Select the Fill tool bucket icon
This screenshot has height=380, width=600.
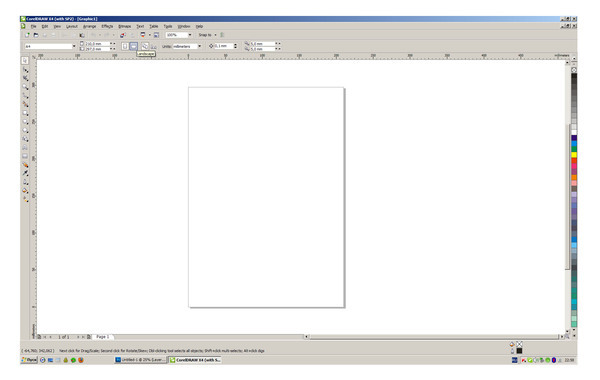pos(25,191)
